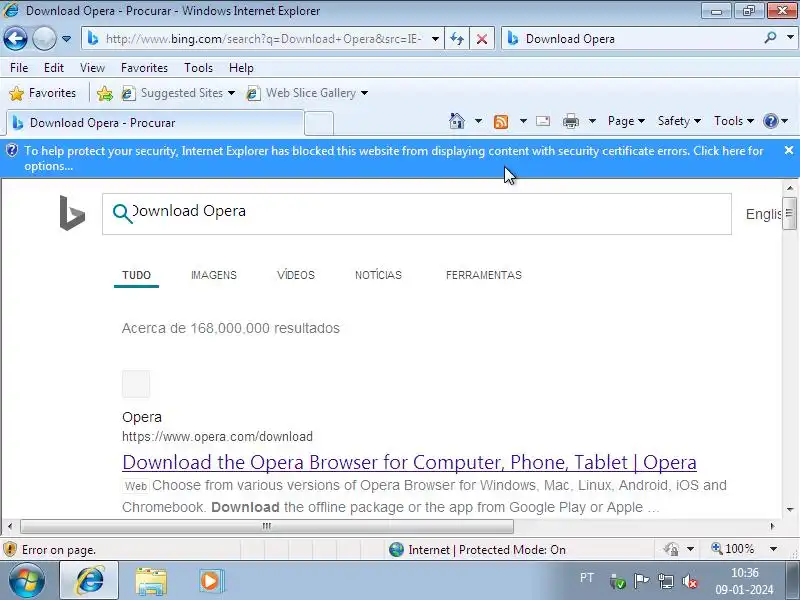Click the horizontal scrollbar right arrow
800x600 pixels.
tap(772, 526)
